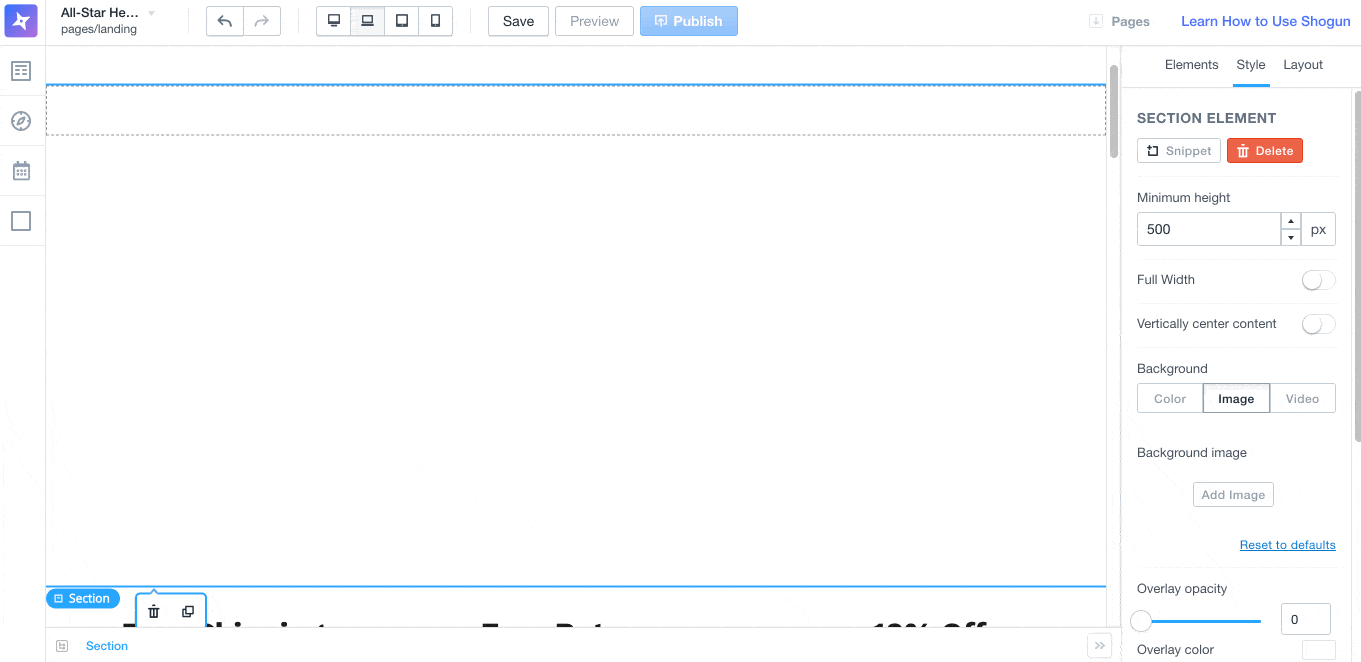
Task: Collapse the right panel with double chevron
Action: (1099, 646)
